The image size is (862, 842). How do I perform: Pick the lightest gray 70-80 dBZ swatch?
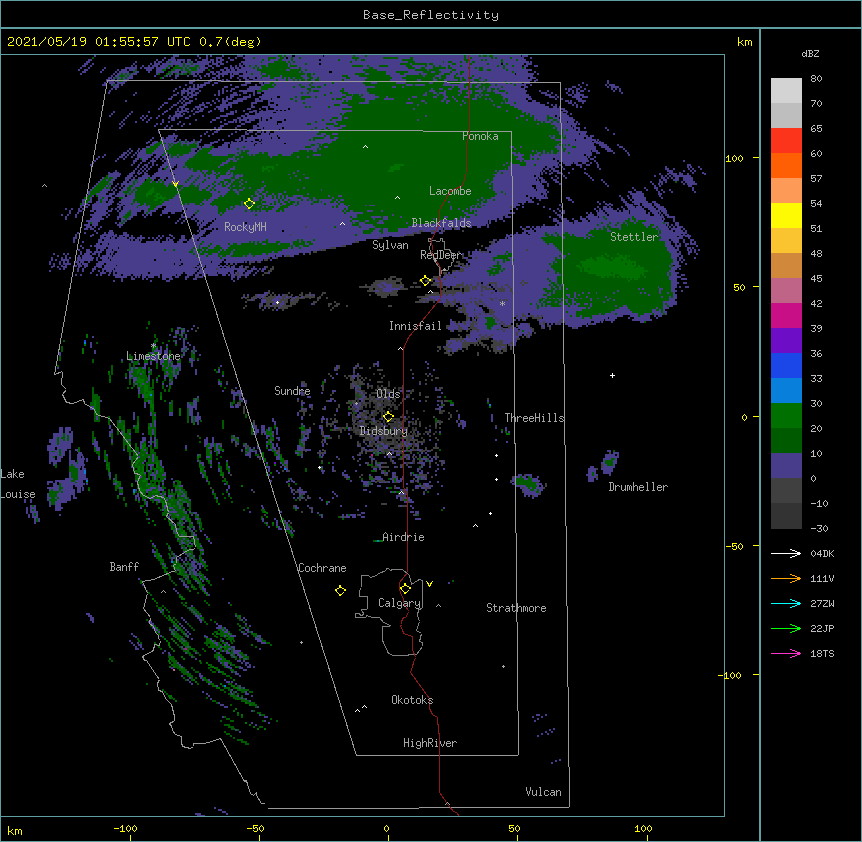(786, 91)
